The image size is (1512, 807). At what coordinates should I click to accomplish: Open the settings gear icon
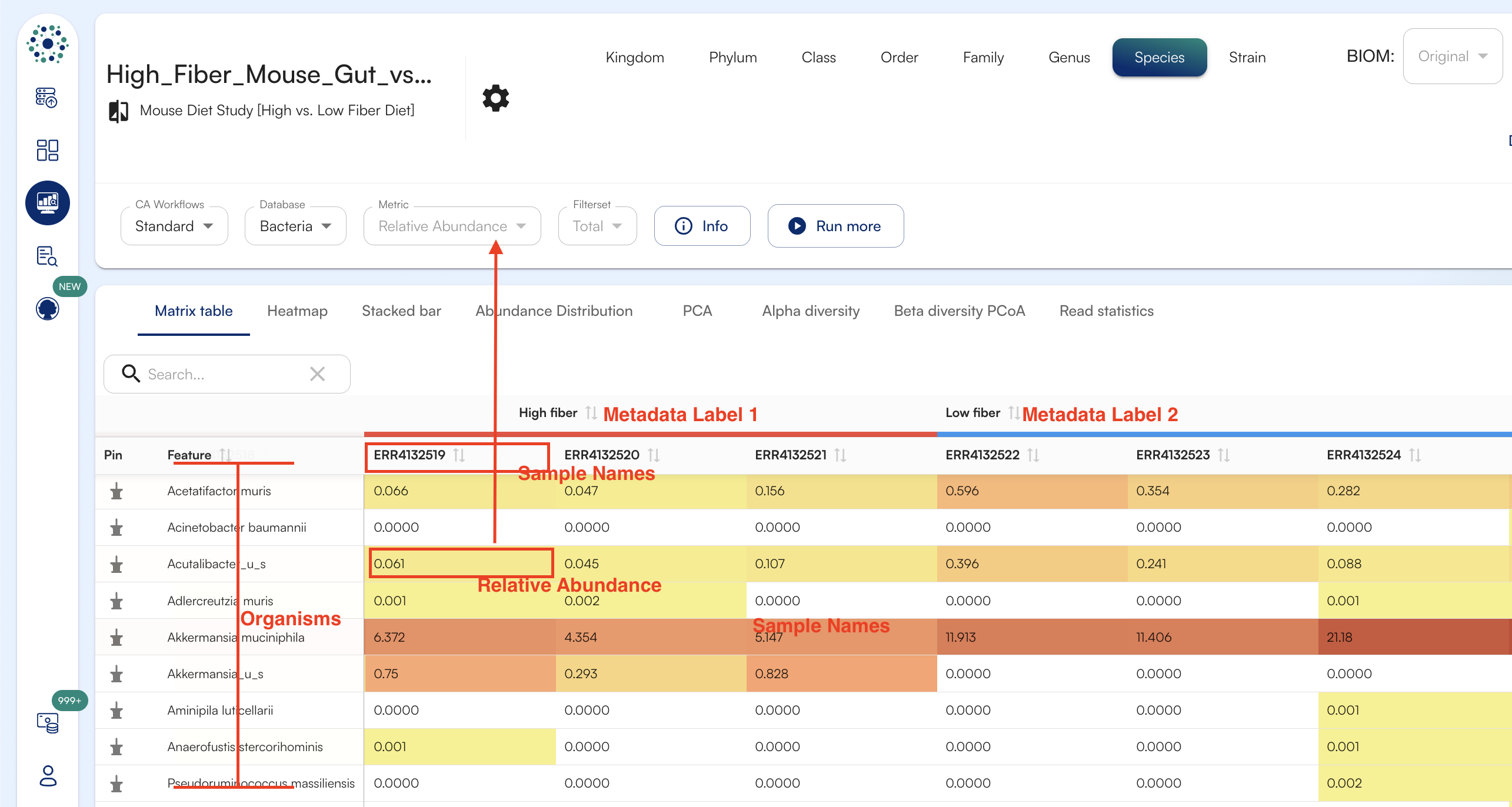495,98
